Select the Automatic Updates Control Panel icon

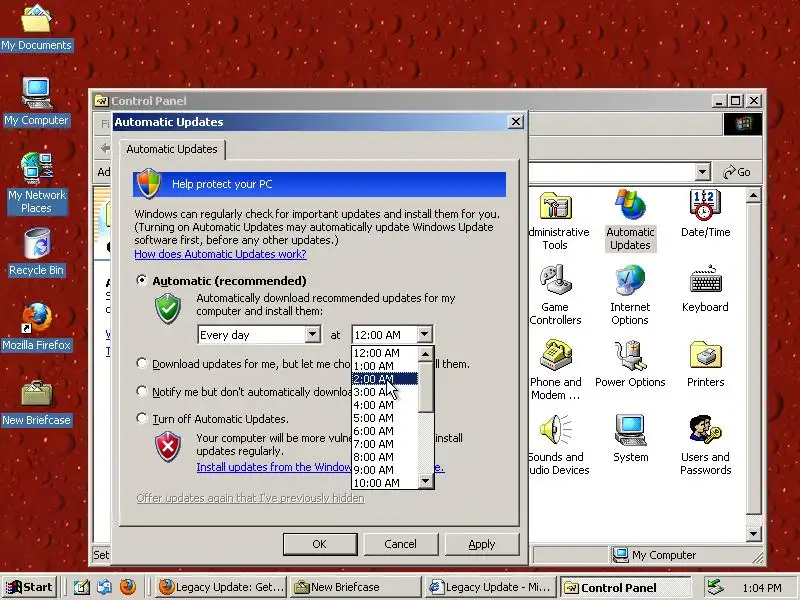630,220
